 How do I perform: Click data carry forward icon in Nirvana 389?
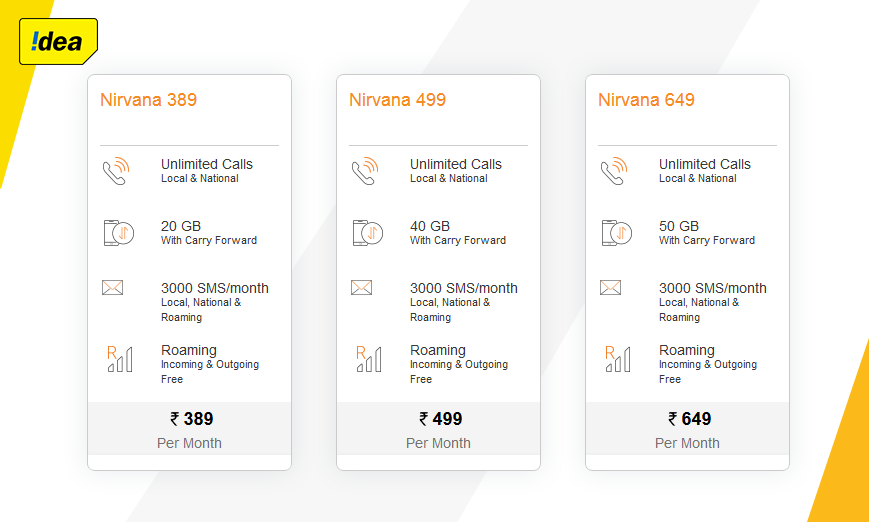click(x=119, y=233)
